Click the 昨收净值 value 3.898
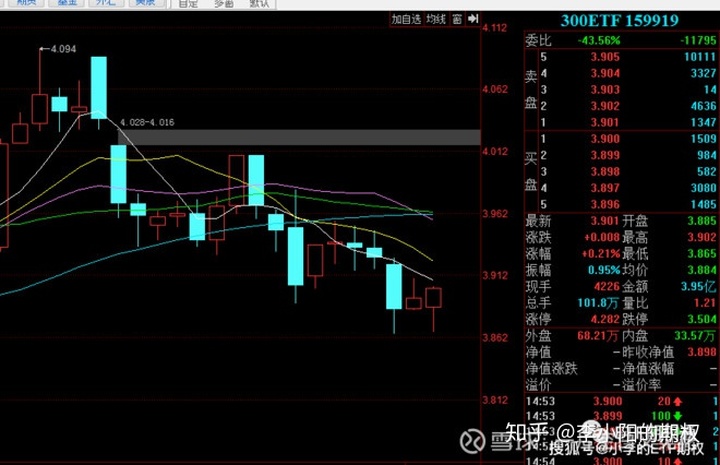720x465 pixels. (702, 352)
